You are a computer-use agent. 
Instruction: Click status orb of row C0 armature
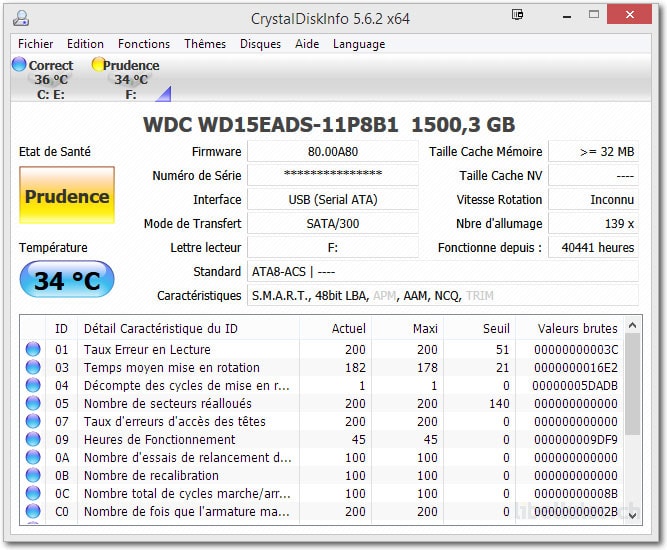[x=33, y=511]
